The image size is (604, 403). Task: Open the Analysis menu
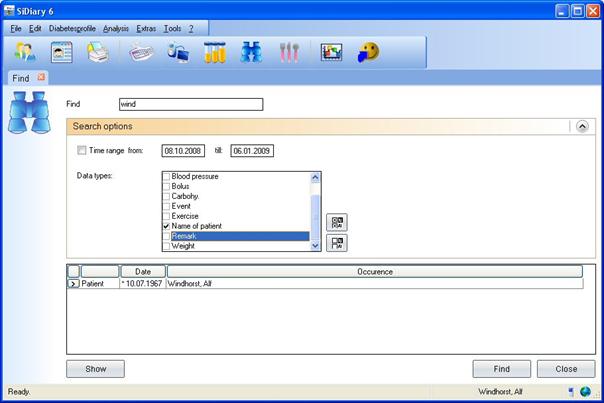(x=116, y=28)
